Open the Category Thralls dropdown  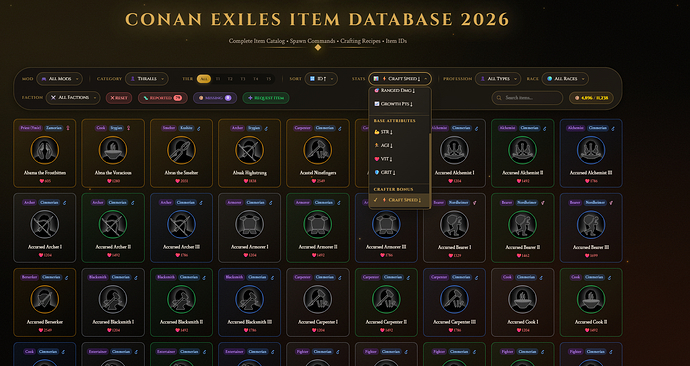tap(147, 79)
